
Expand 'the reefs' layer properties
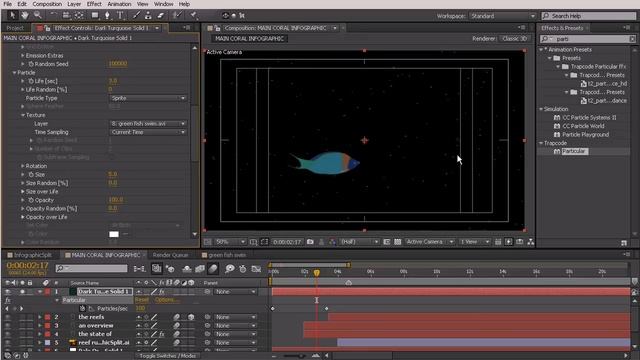click(x=40, y=317)
